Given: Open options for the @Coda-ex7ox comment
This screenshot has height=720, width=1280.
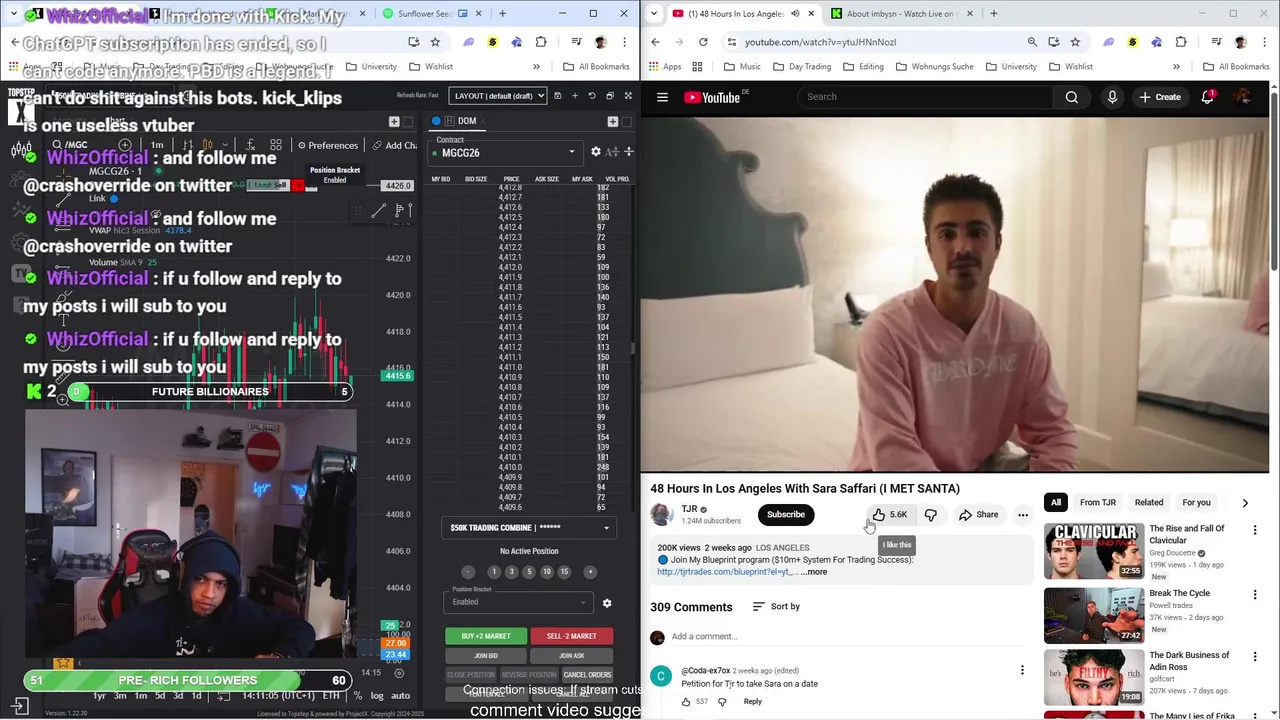Looking at the screenshot, I should click(1022, 670).
